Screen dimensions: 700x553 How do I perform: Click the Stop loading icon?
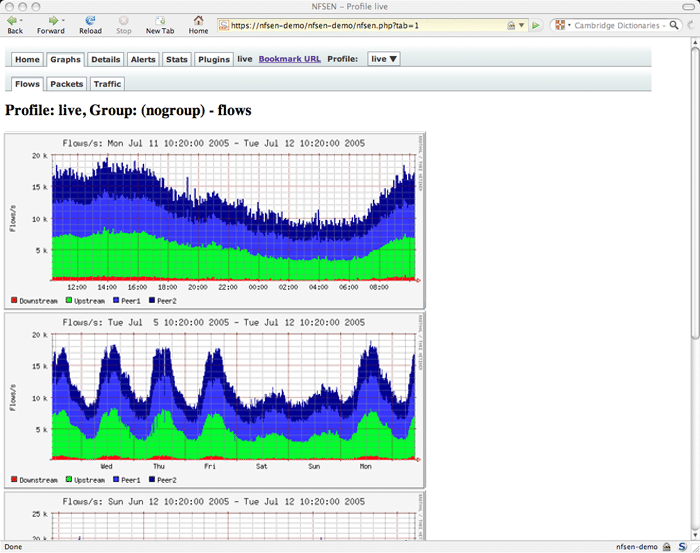pos(123,21)
